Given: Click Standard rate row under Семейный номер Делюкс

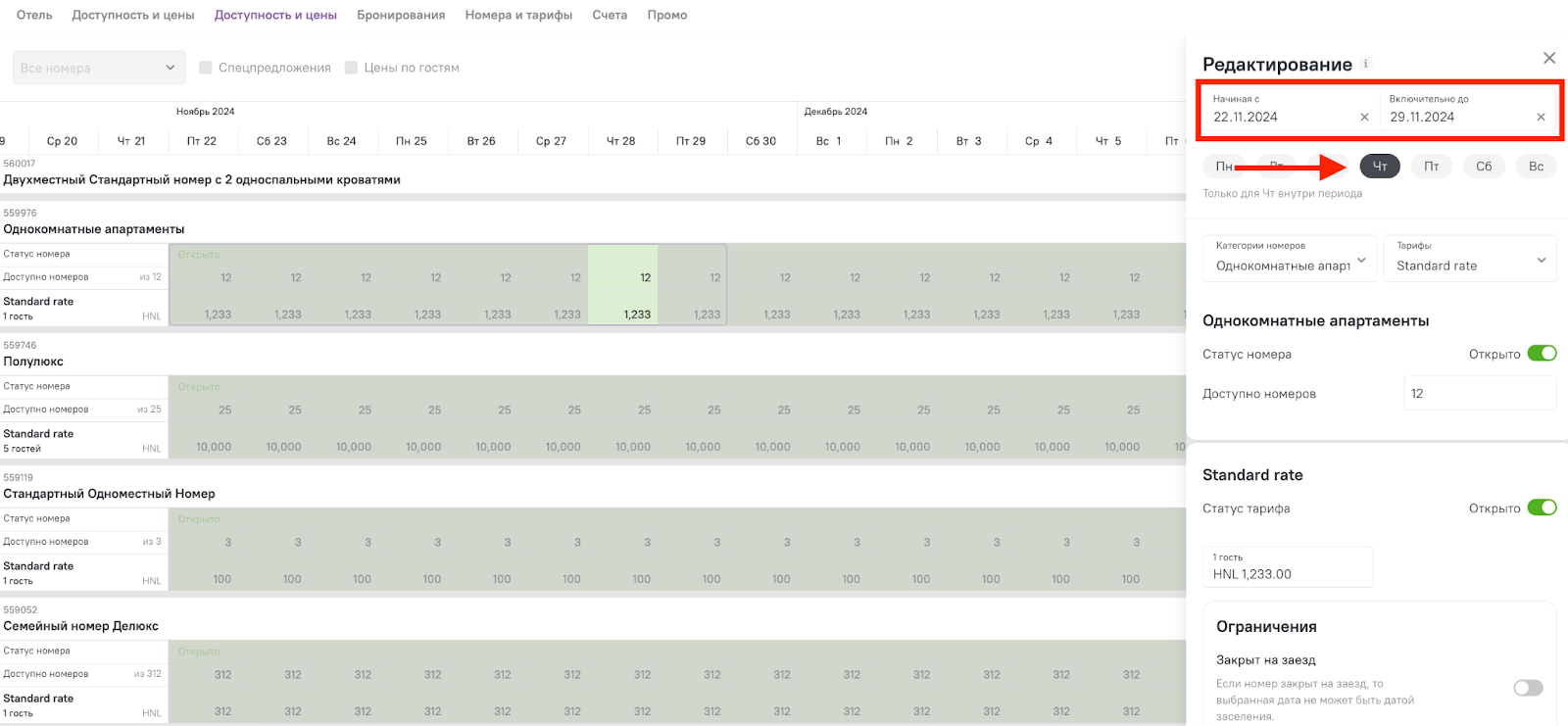Looking at the screenshot, I should pyautogui.click(x=83, y=704).
